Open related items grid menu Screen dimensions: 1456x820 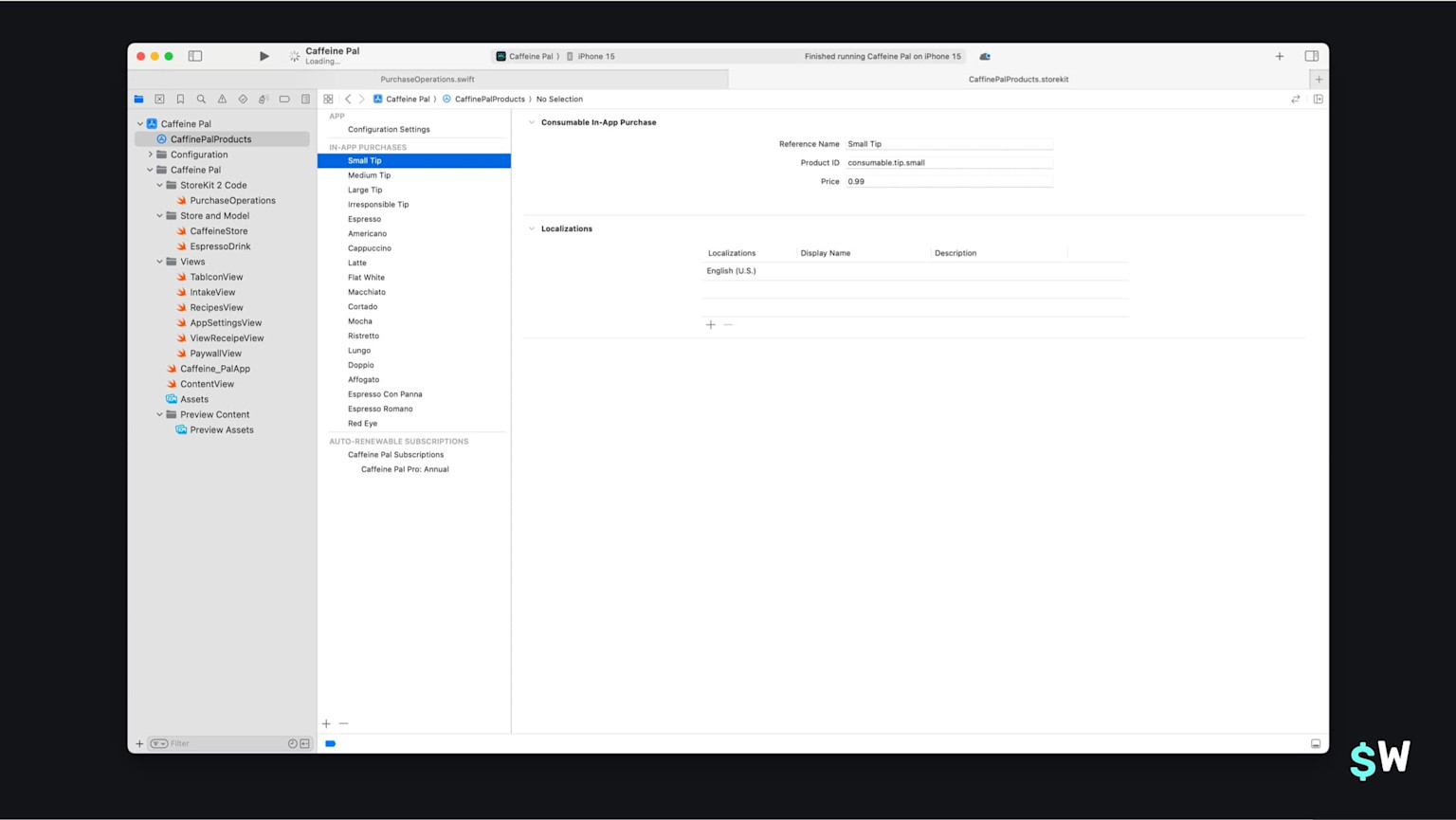tap(328, 99)
